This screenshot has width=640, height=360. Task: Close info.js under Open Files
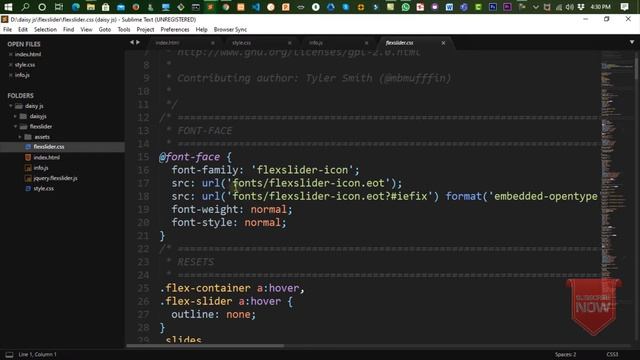[x=11, y=75]
